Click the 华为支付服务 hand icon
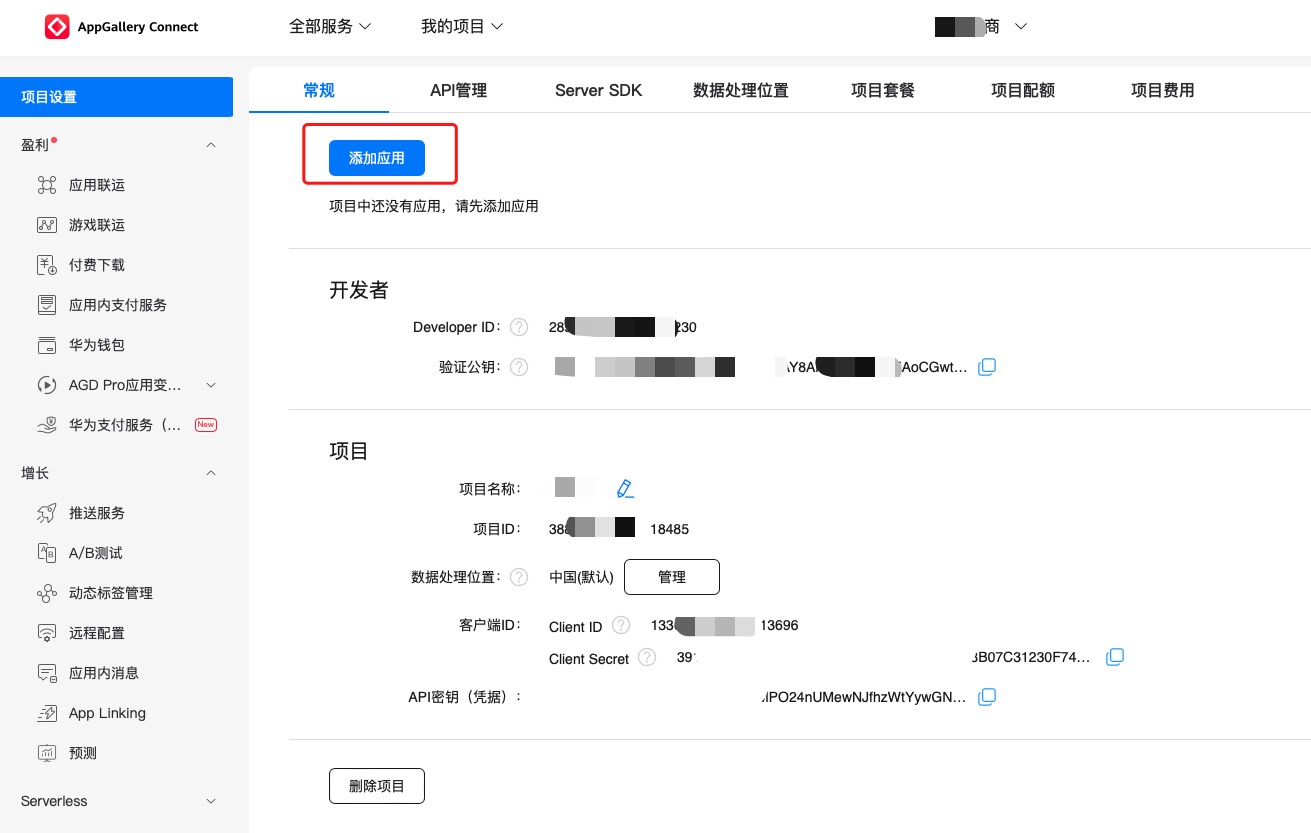The height and width of the screenshot is (833, 1311). tap(47, 425)
